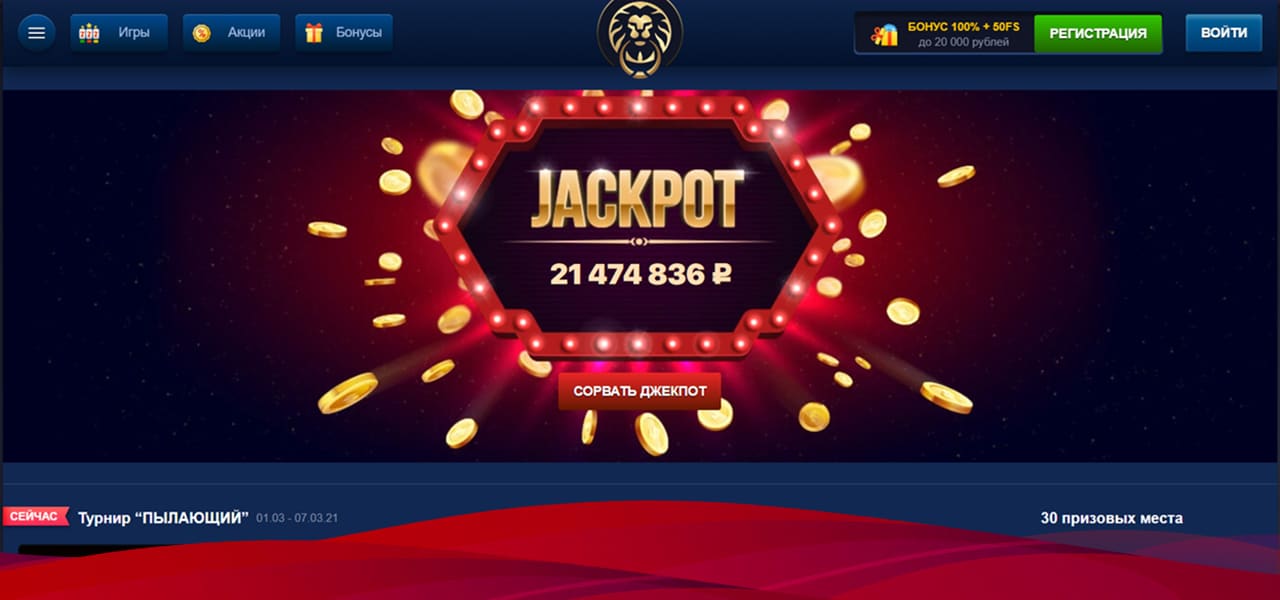Click the gift box icon beside Бонусы

point(314,33)
